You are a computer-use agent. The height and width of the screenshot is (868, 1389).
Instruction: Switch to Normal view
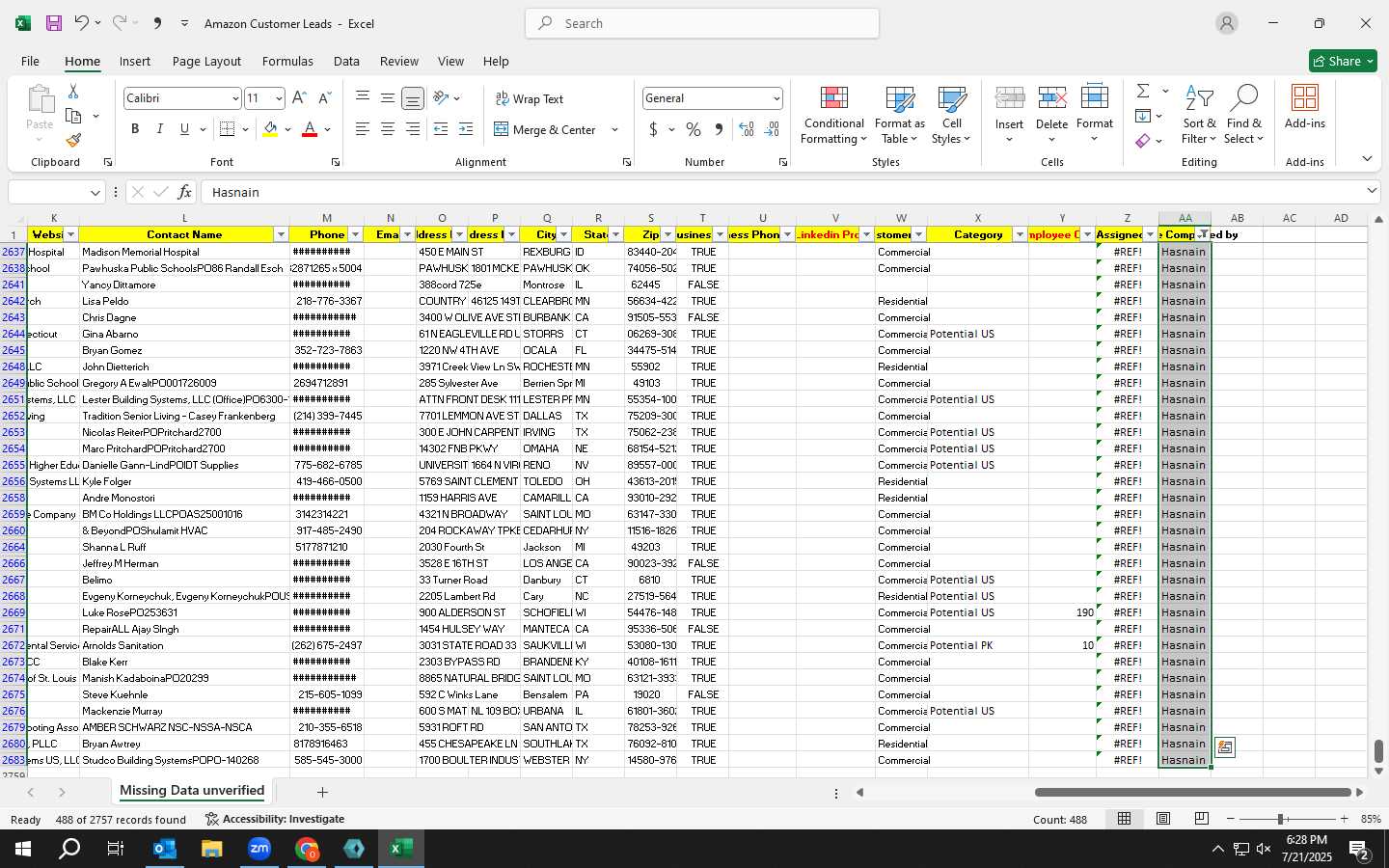pos(1125,819)
